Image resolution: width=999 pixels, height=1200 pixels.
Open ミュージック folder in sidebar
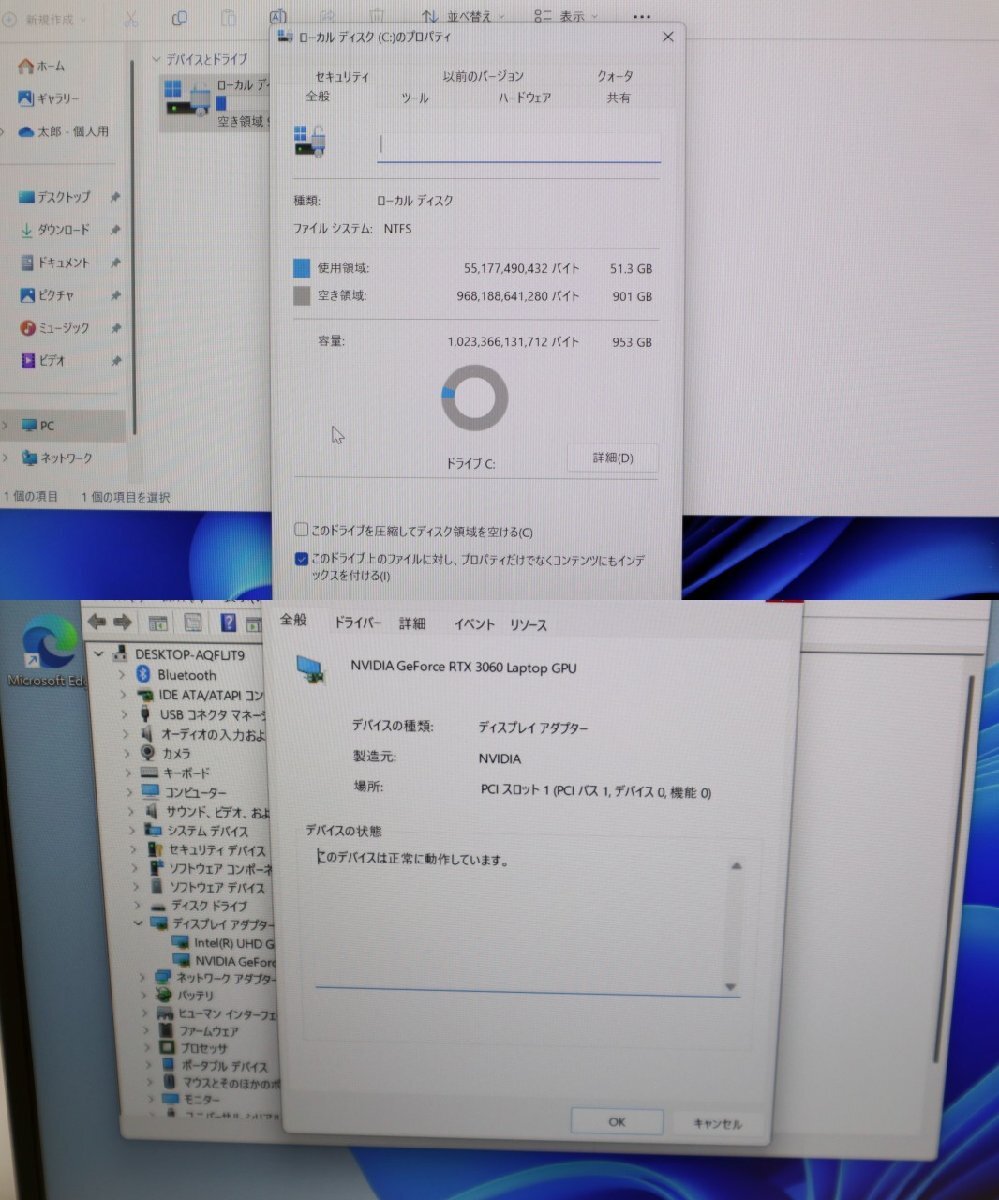(x=55, y=328)
